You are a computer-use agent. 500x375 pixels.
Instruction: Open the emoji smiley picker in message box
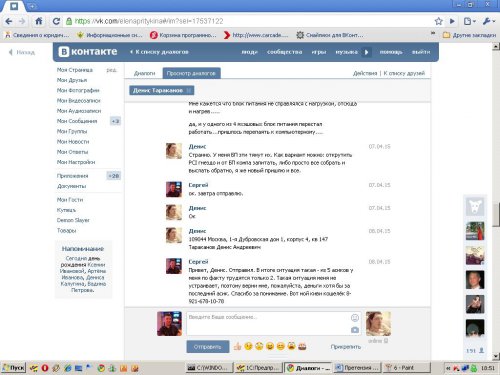[x=355, y=318]
